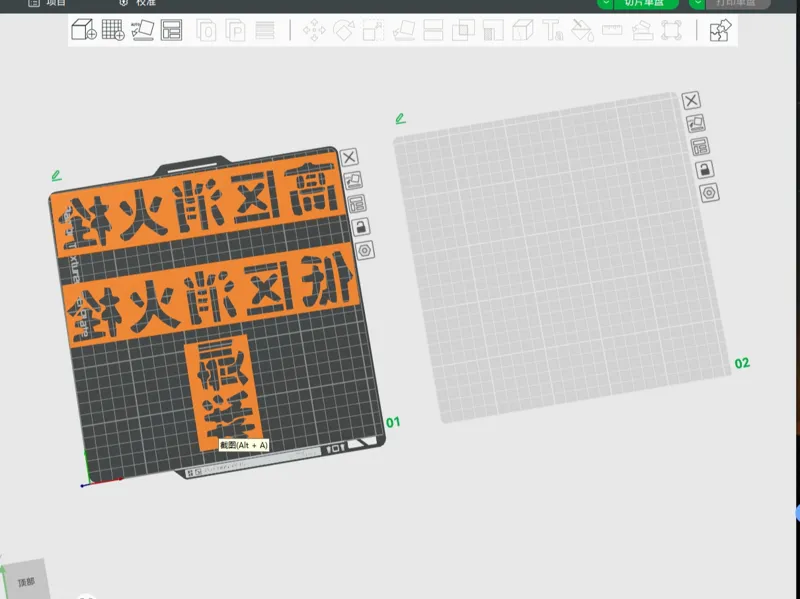Select the Color painting bucket tool

[x=582, y=31]
